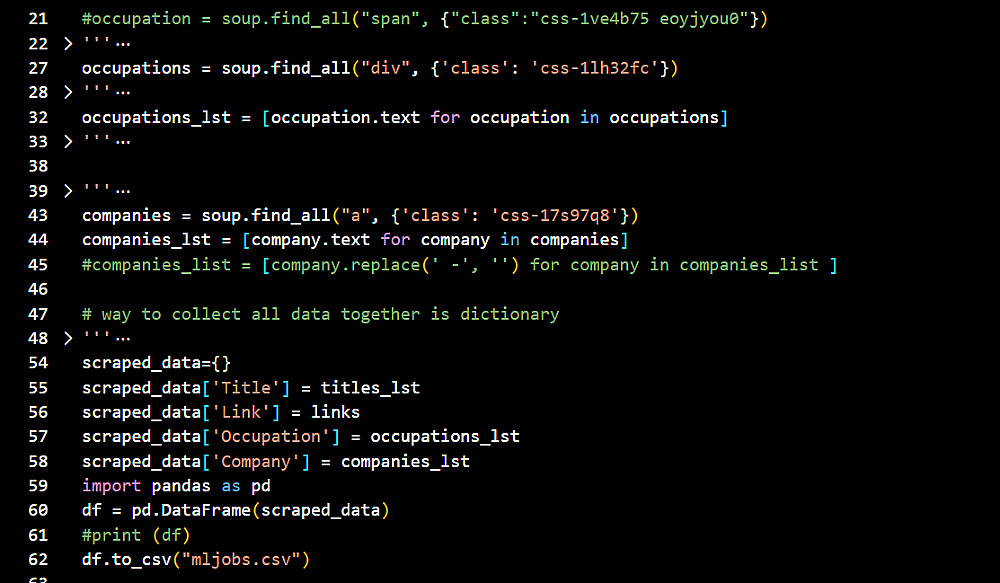This screenshot has height=583, width=1000.
Task: Expand the folded region at line 48
Action: 68,338
